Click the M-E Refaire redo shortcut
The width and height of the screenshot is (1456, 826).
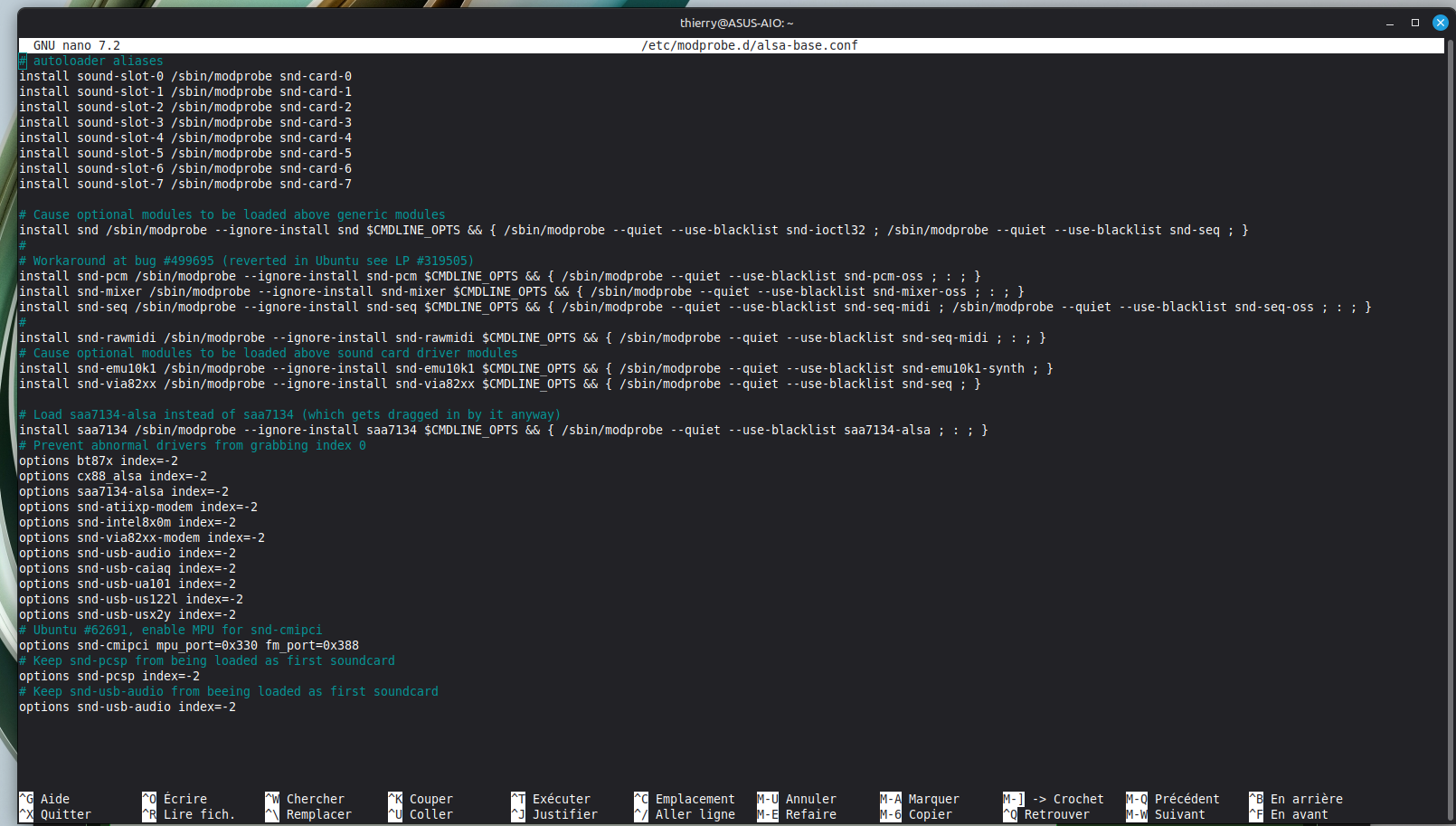click(x=801, y=814)
